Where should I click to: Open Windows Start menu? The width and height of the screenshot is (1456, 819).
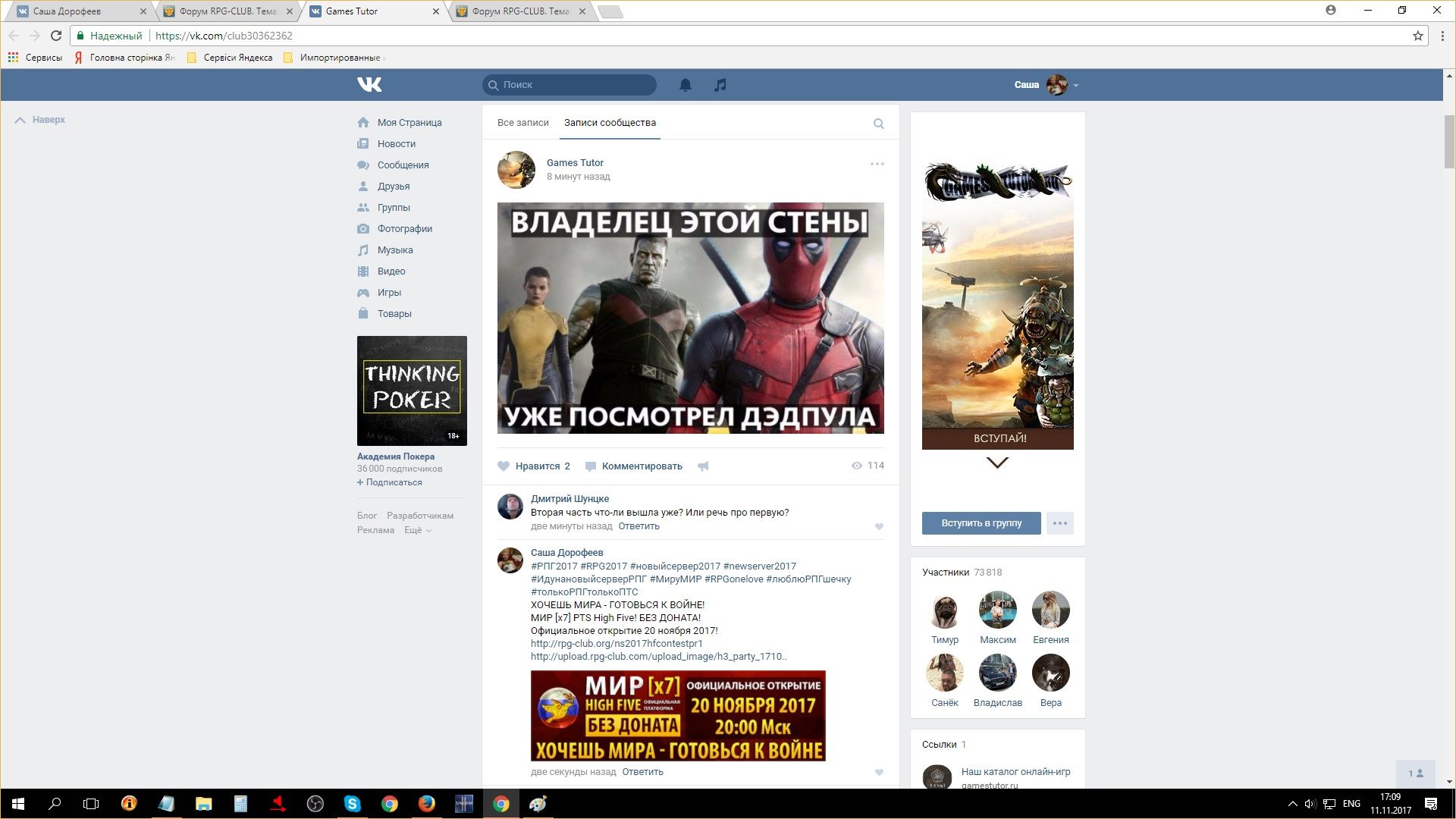[x=18, y=804]
